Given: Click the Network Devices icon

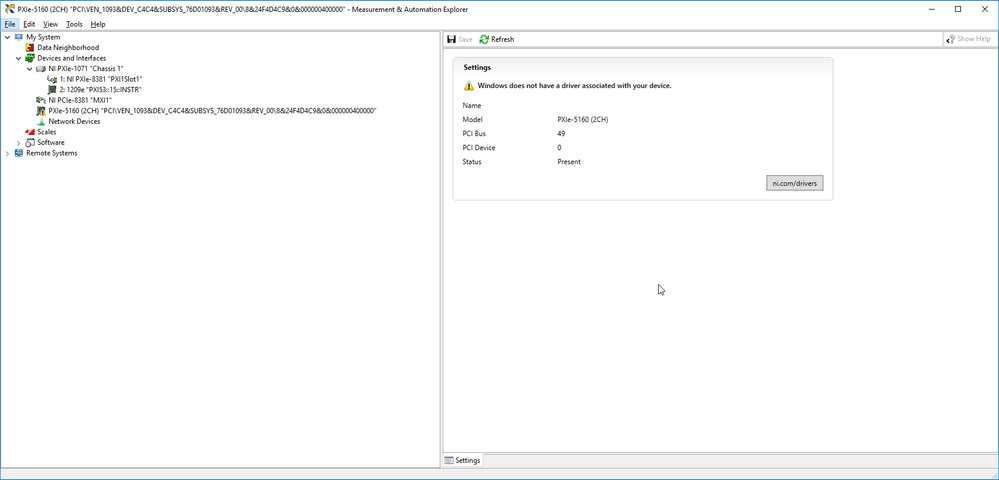Looking at the screenshot, I should 41,121.
